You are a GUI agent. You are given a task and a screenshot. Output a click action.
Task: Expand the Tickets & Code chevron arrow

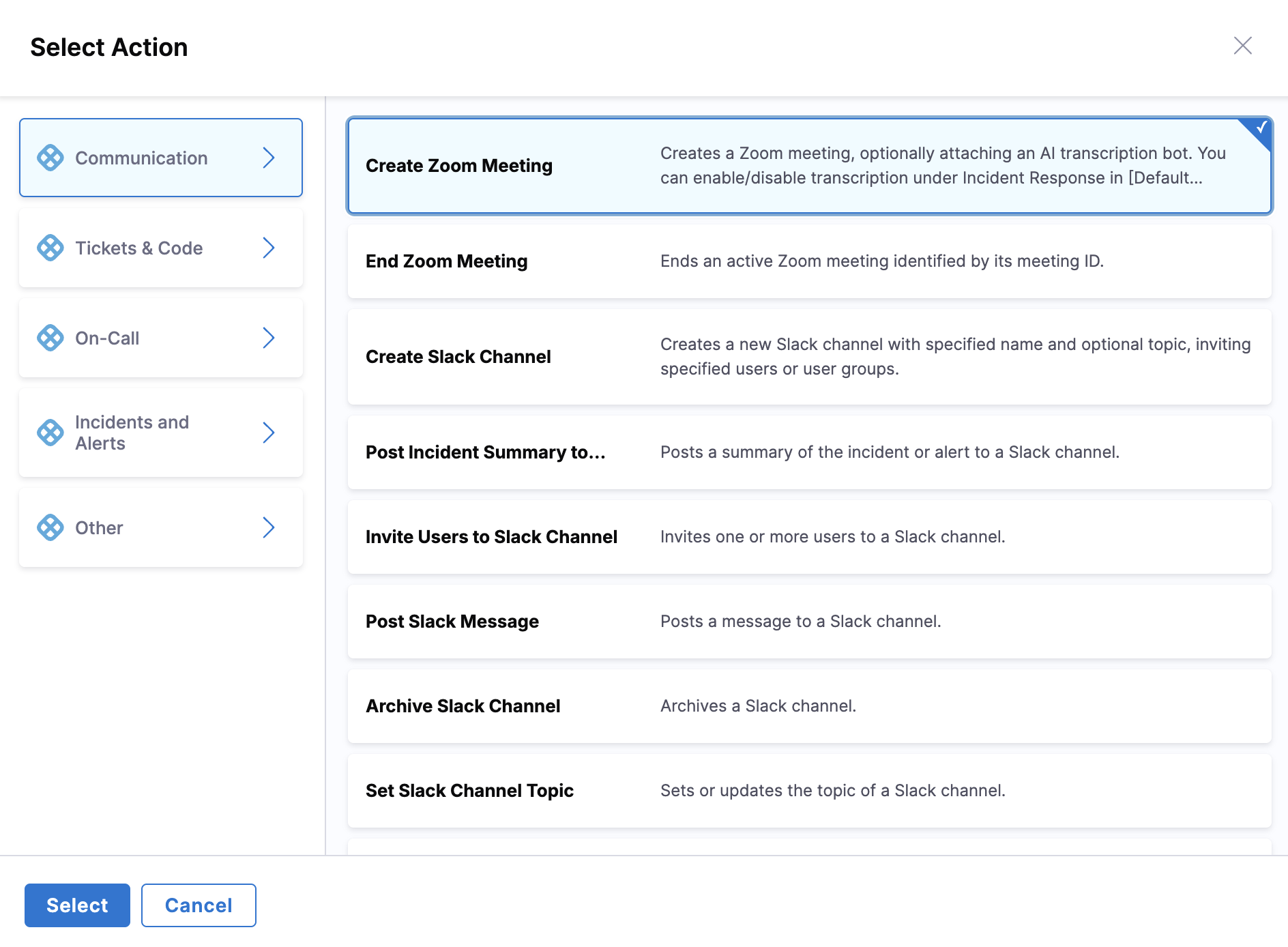click(x=269, y=248)
